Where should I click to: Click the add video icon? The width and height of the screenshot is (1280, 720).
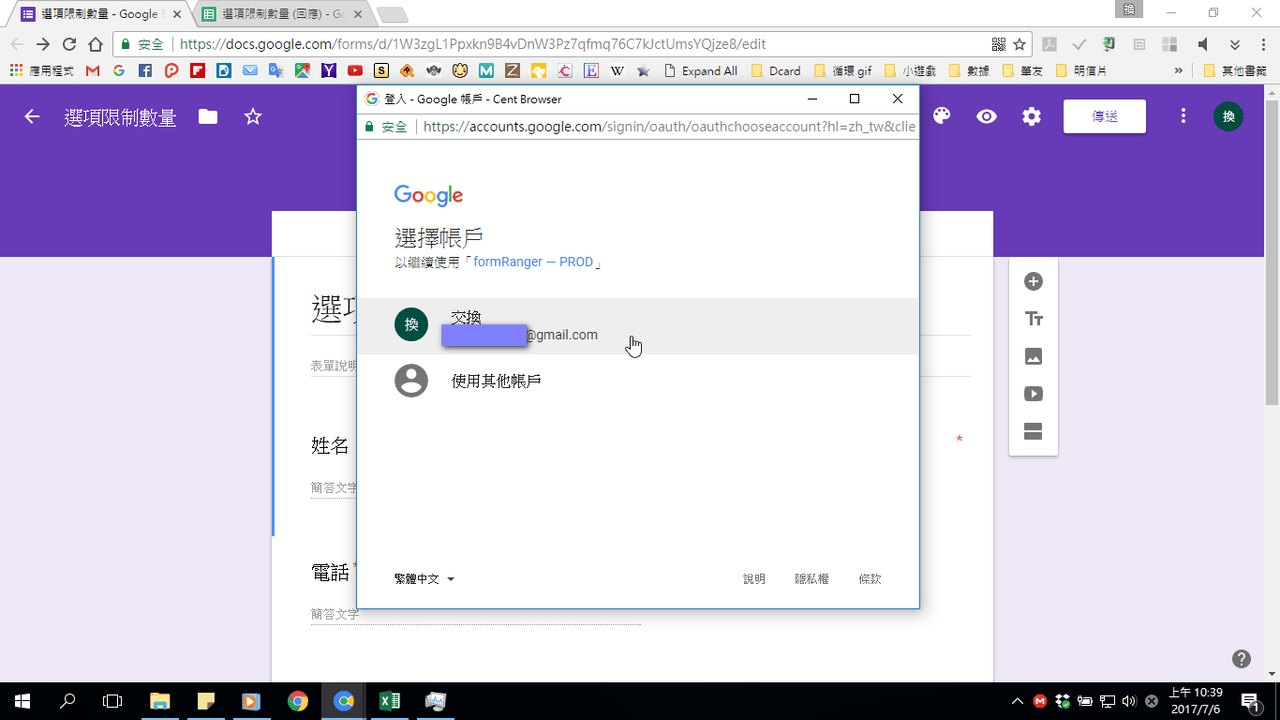pos(1034,394)
